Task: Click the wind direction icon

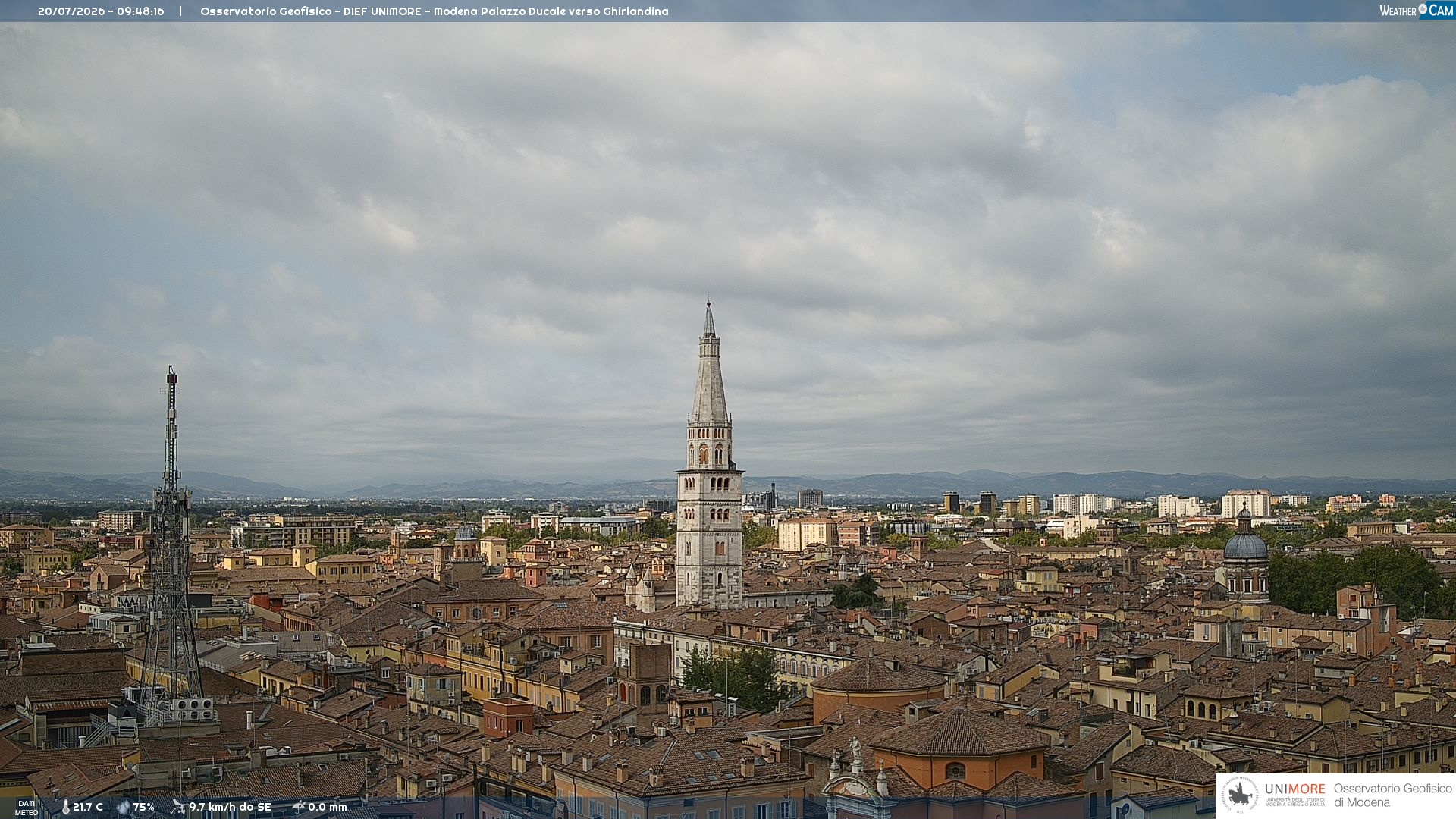Action: pyautogui.click(x=178, y=807)
